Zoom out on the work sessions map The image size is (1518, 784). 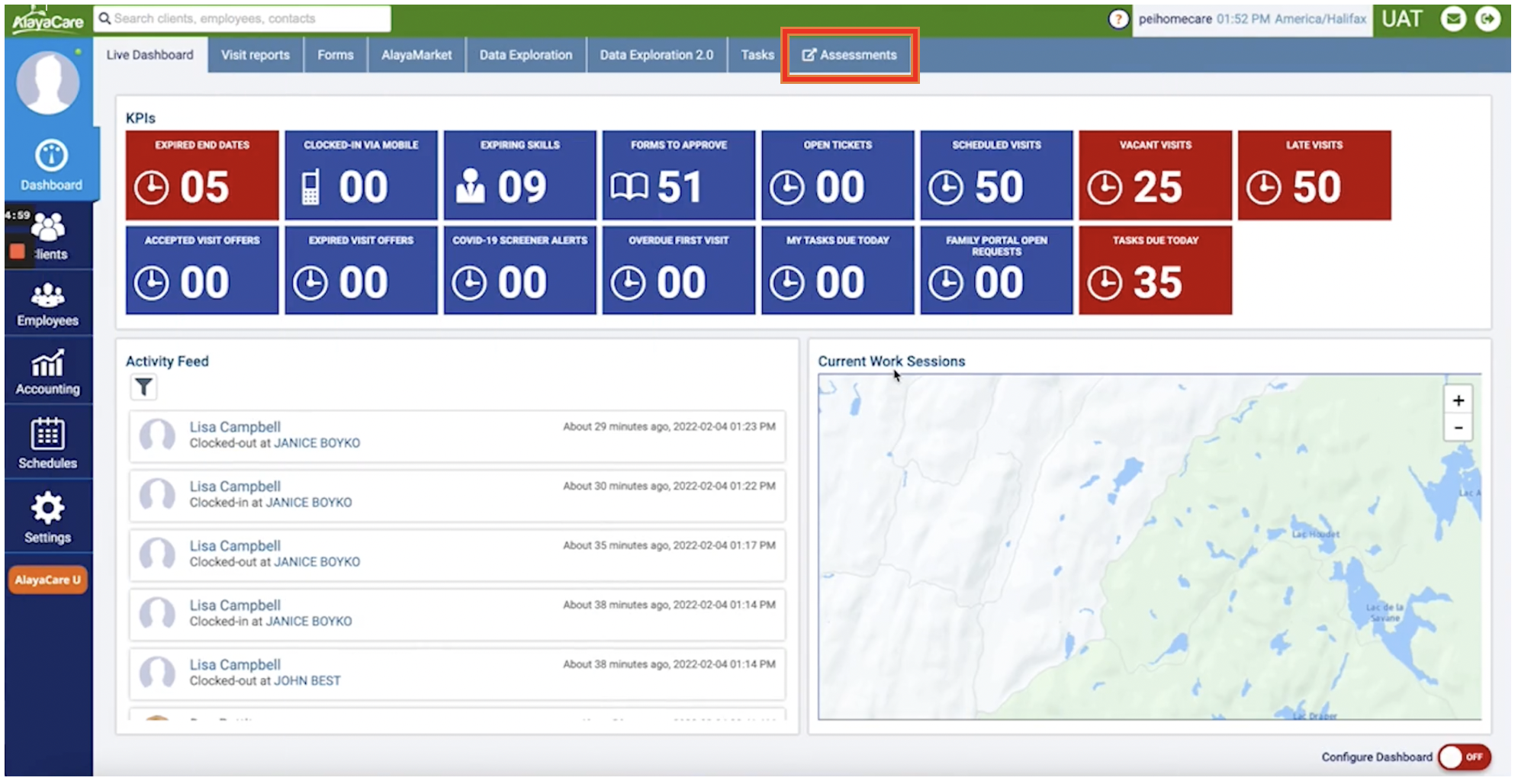[x=1458, y=428]
